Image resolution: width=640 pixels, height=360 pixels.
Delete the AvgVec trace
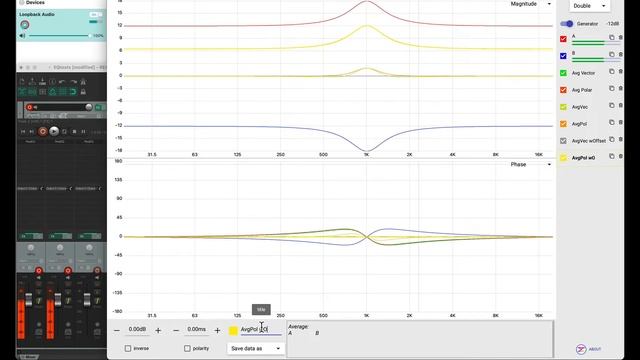(621, 106)
